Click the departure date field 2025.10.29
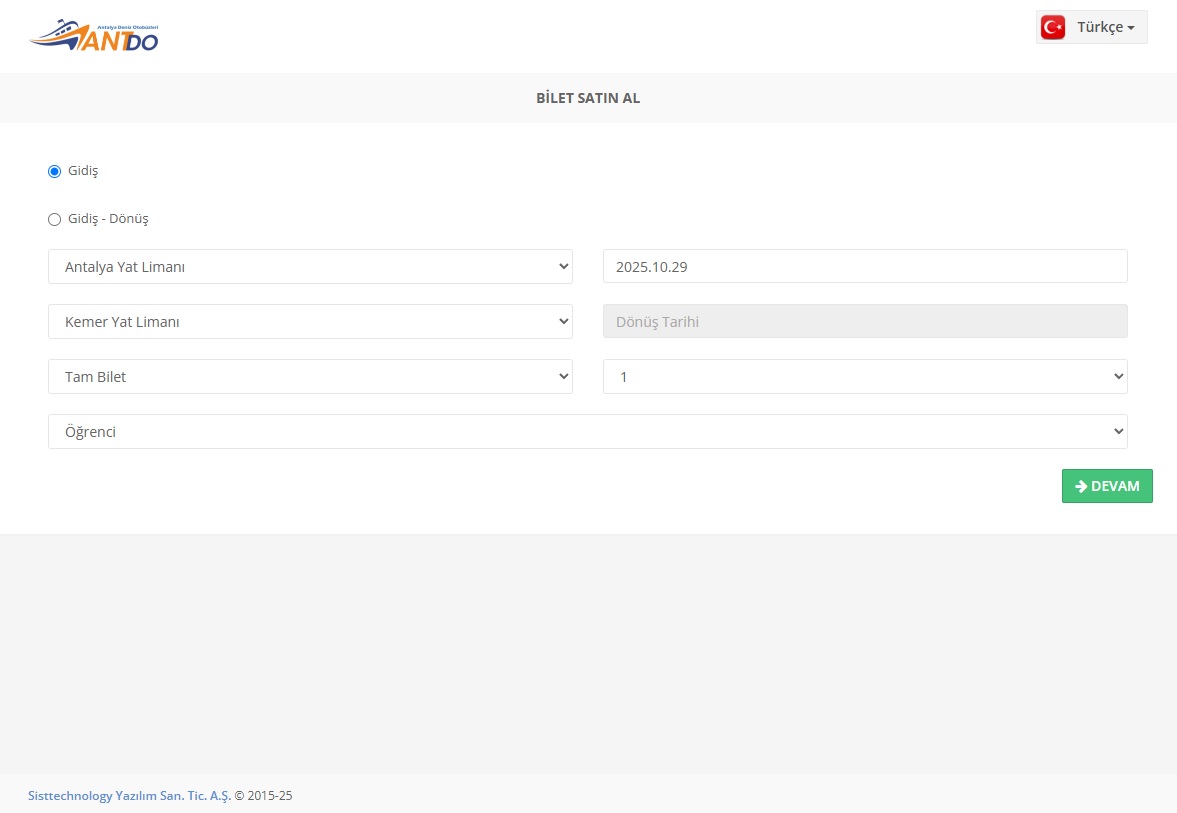Image resolution: width=1177 pixels, height=813 pixels. tap(865, 267)
